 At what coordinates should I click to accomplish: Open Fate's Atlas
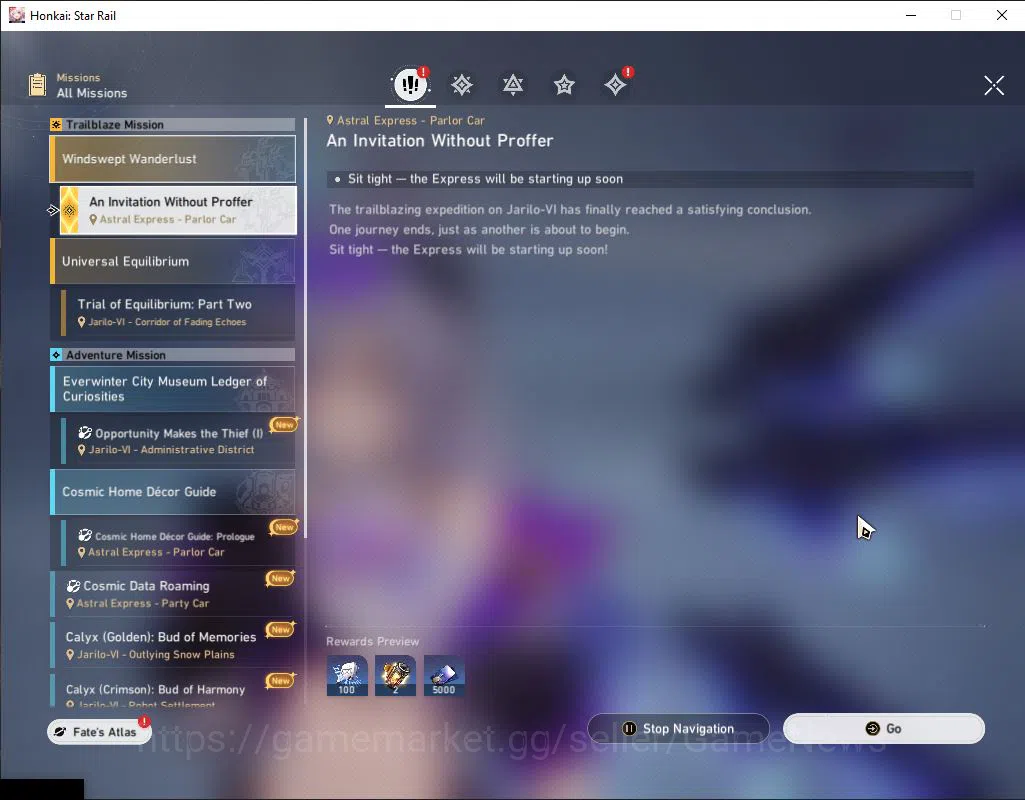click(99, 732)
